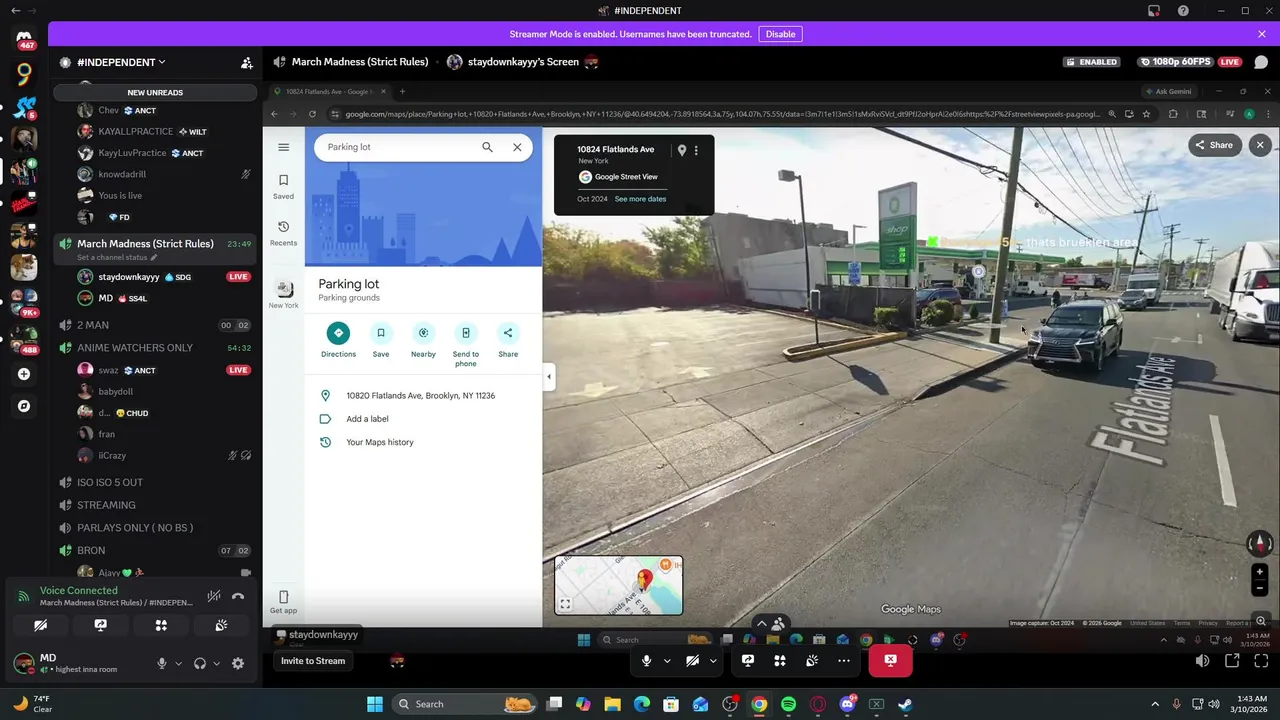The height and width of the screenshot is (720, 1280).
Task: Click the ENABLED badge in the stream header
Action: 1092,62
